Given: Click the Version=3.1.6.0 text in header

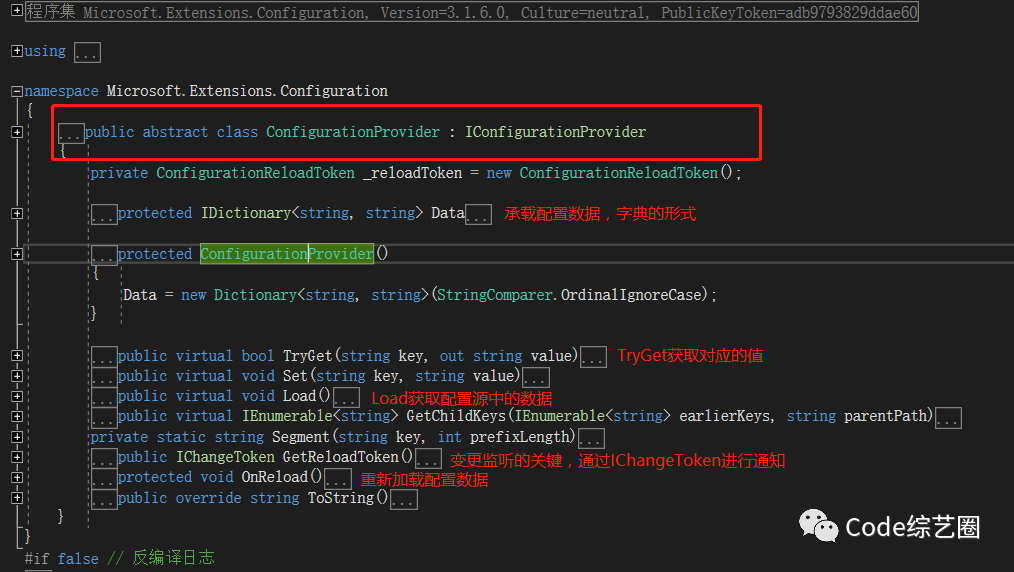Looking at the screenshot, I should pyautogui.click(x=444, y=12).
